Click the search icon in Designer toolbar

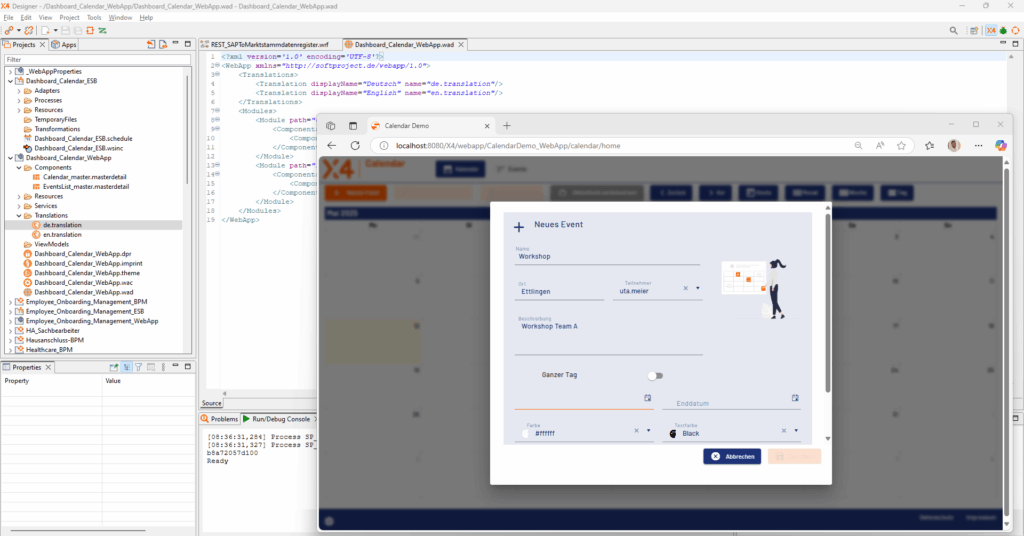[x=953, y=31]
